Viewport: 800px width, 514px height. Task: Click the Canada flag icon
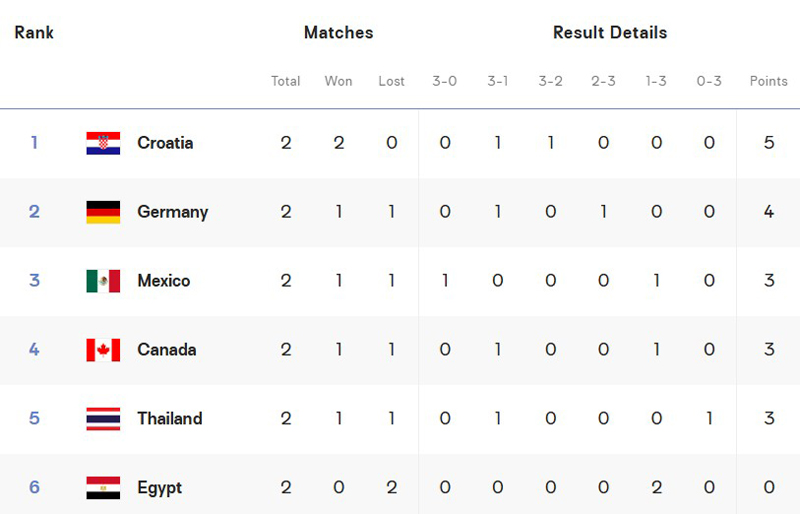click(103, 350)
